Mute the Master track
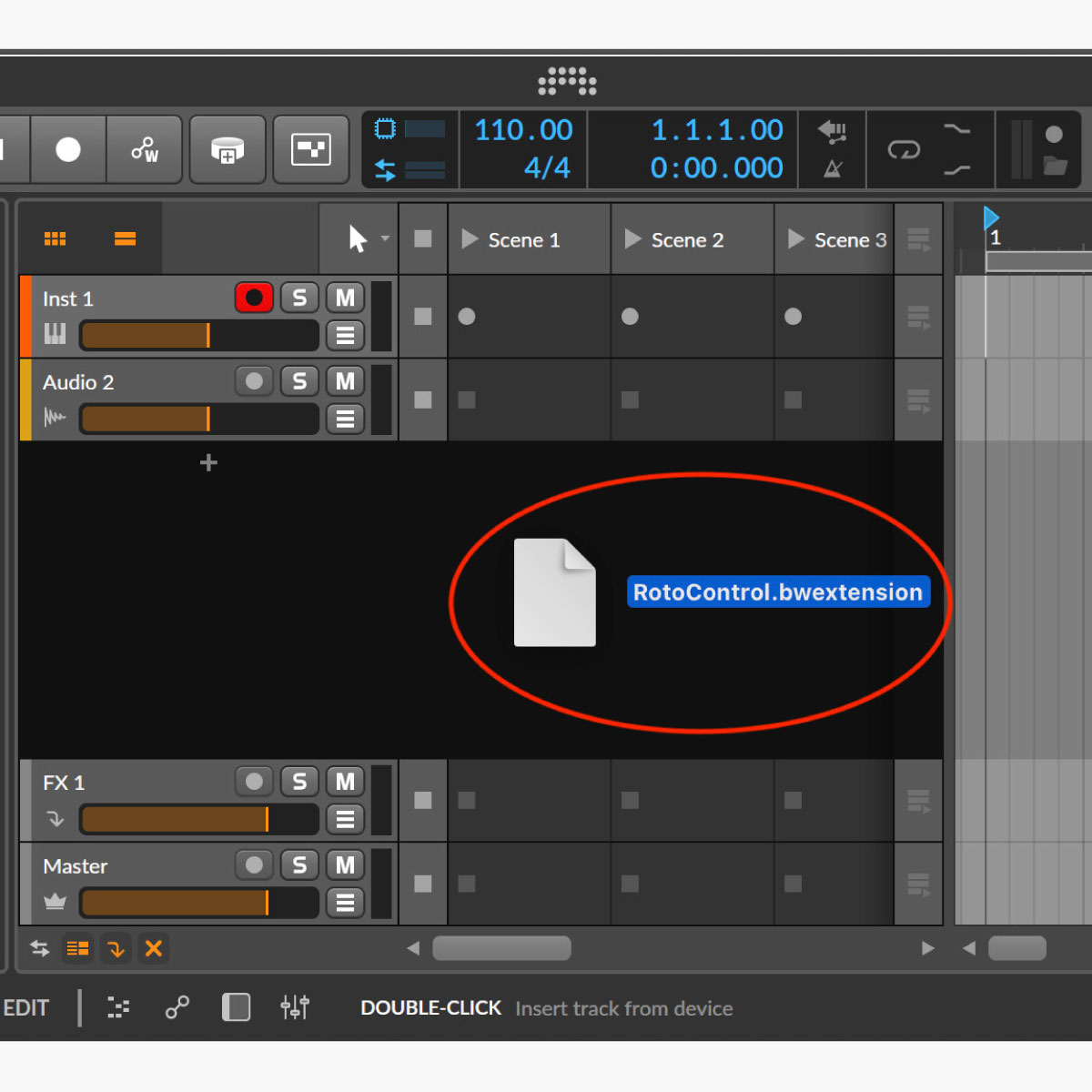The width and height of the screenshot is (1092, 1092). click(x=345, y=865)
